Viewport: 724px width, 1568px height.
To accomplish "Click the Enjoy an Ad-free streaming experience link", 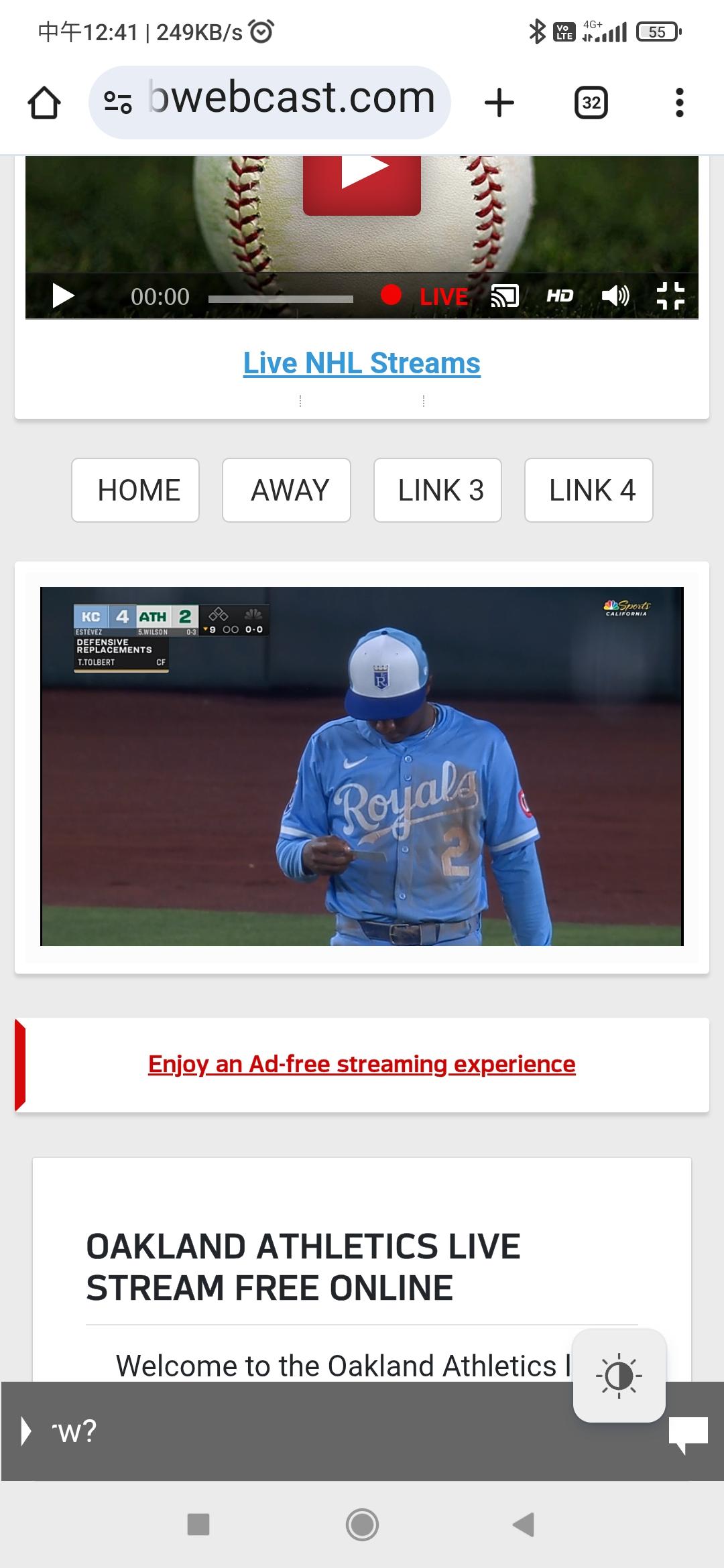I will (x=362, y=1064).
